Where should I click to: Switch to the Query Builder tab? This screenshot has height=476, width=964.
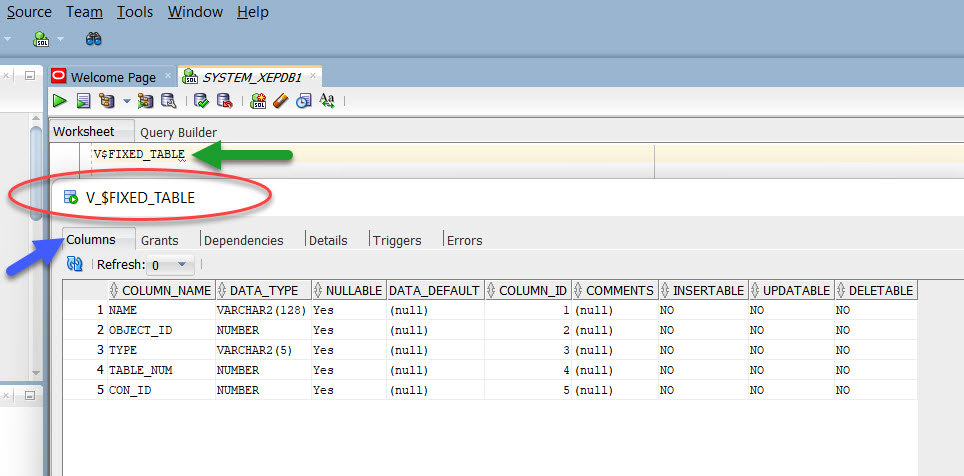[178, 133]
